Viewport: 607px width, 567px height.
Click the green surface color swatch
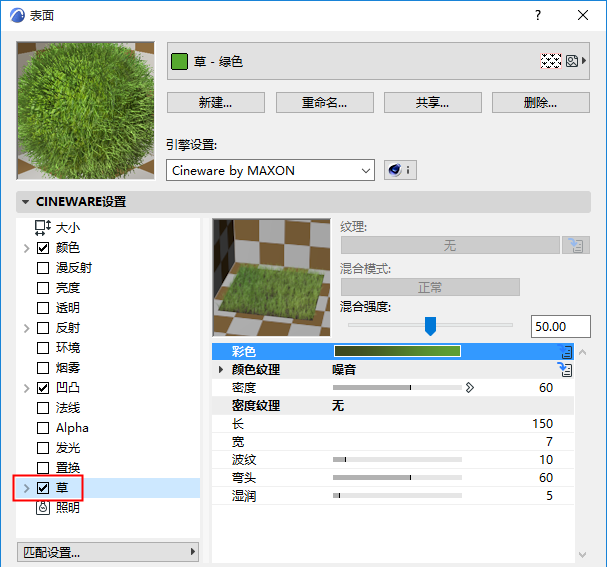[x=179, y=62]
